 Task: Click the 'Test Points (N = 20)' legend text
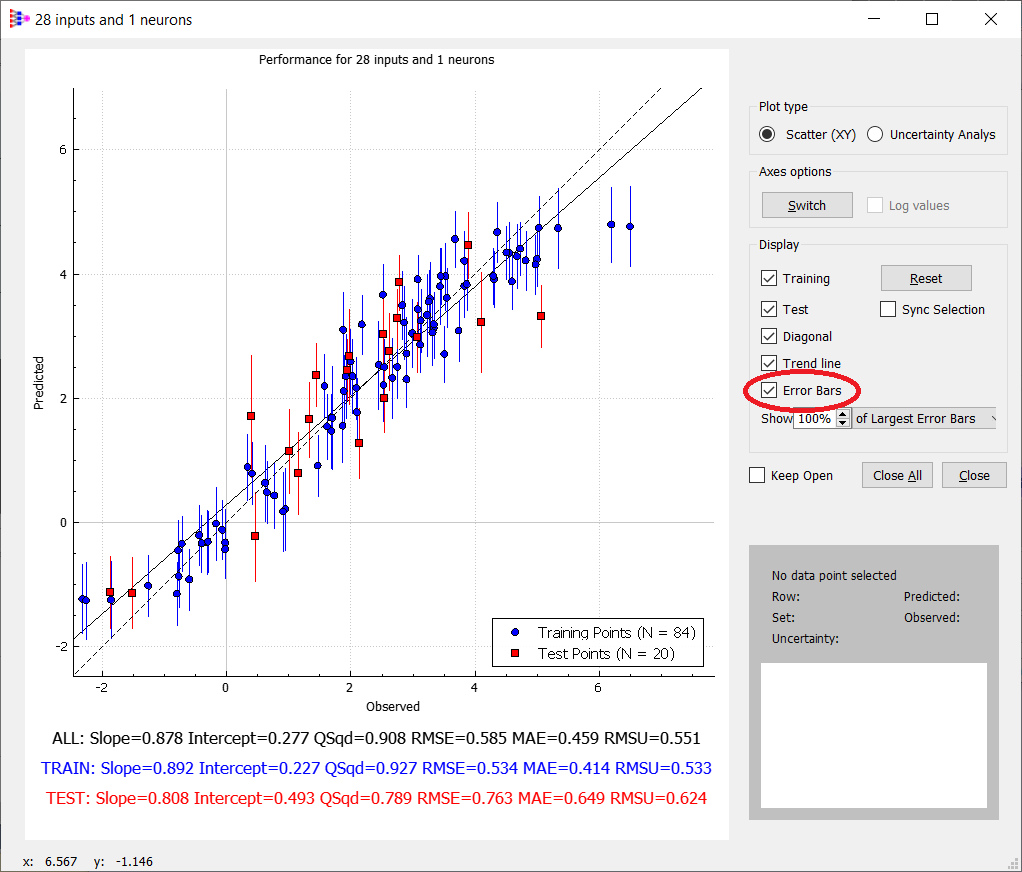coord(606,653)
